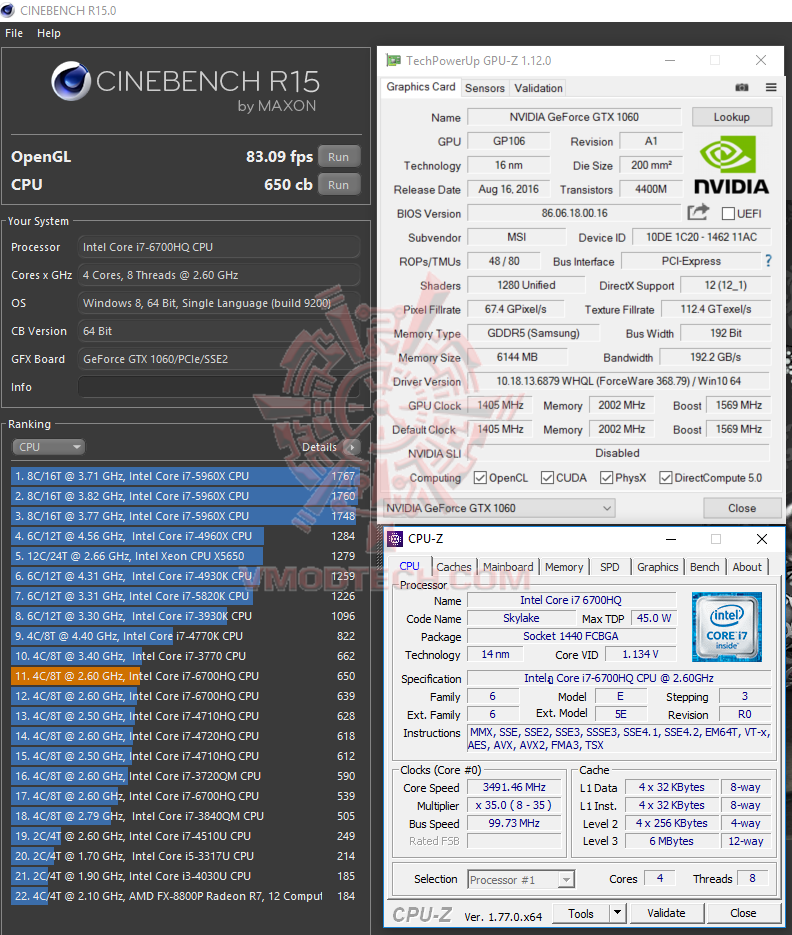Click Cinebench app icon in title bar
Screen dimensions: 792x935
tap(8, 10)
